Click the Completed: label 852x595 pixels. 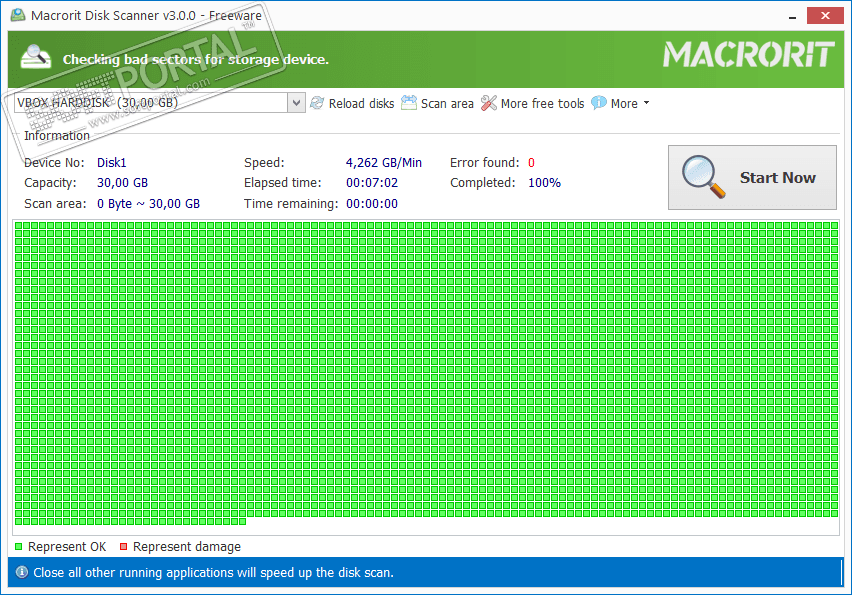[483, 183]
